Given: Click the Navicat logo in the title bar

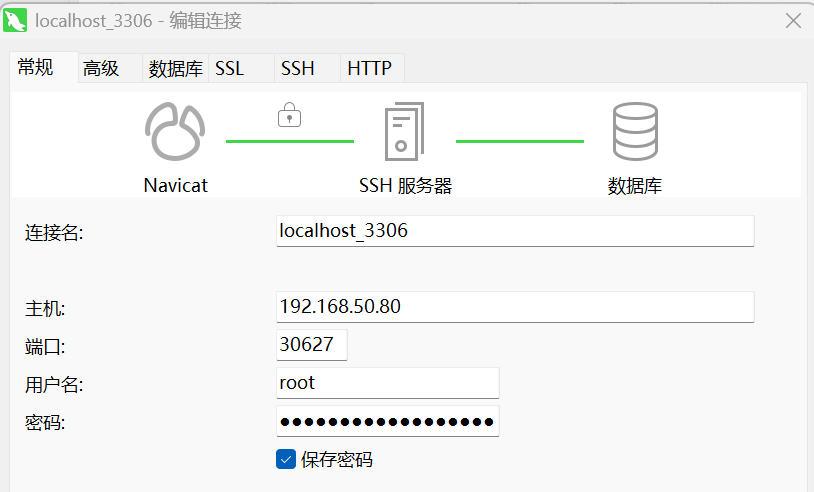Looking at the screenshot, I should point(16,20).
